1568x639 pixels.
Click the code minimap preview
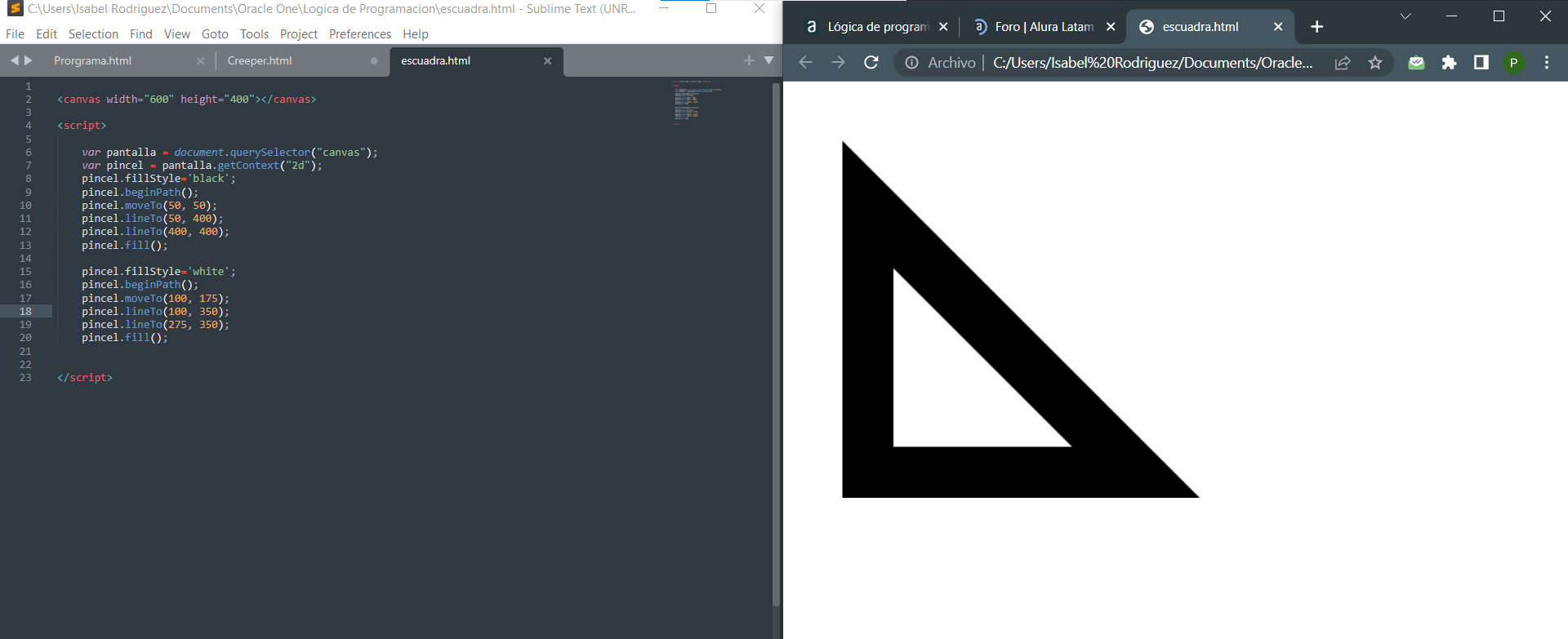696,102
